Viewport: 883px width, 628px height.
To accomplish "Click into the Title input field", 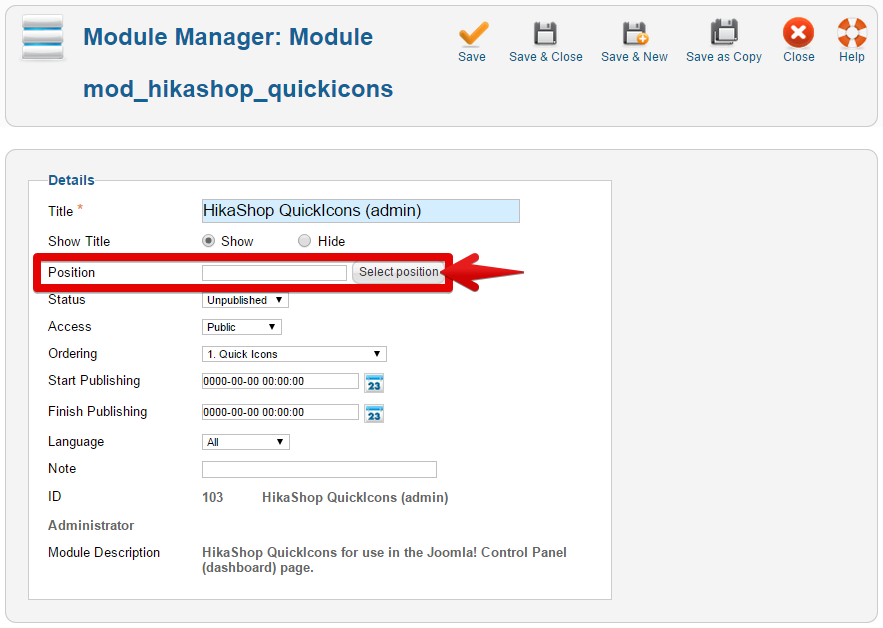I will coord(360,211).
